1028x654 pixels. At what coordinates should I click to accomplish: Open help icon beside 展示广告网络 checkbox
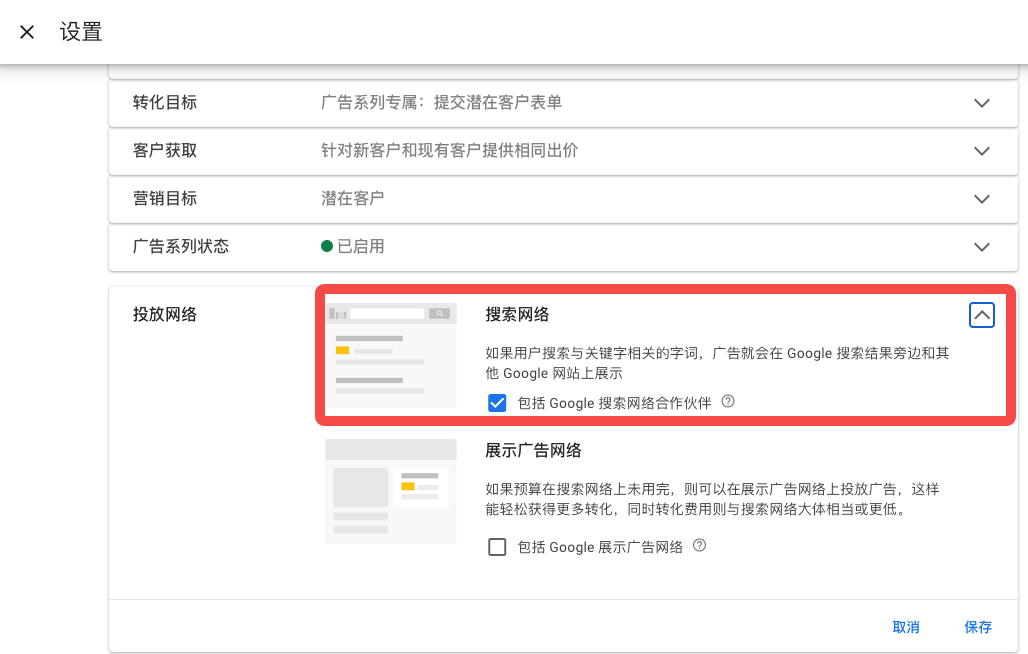(x=700, y=546)
